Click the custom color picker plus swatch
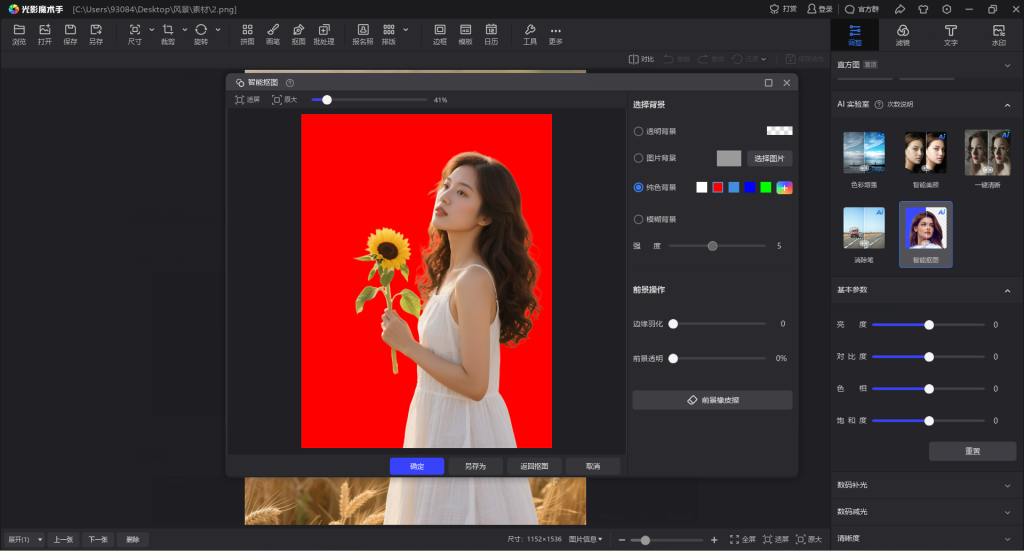The width and height of the screenshot is (1024, 551). click(x=784, y=187)
